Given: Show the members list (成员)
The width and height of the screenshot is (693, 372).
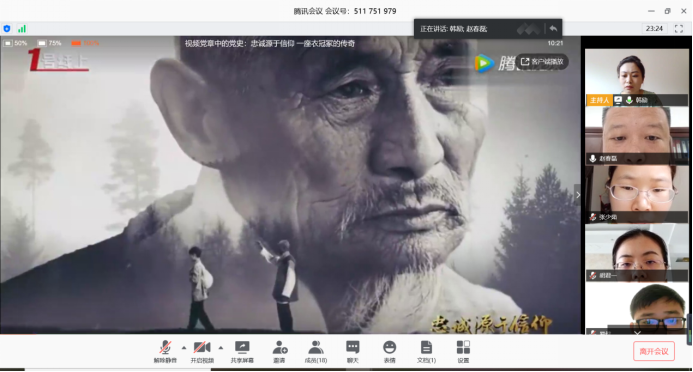Looking at the screenshot, I should pos(316,352).
